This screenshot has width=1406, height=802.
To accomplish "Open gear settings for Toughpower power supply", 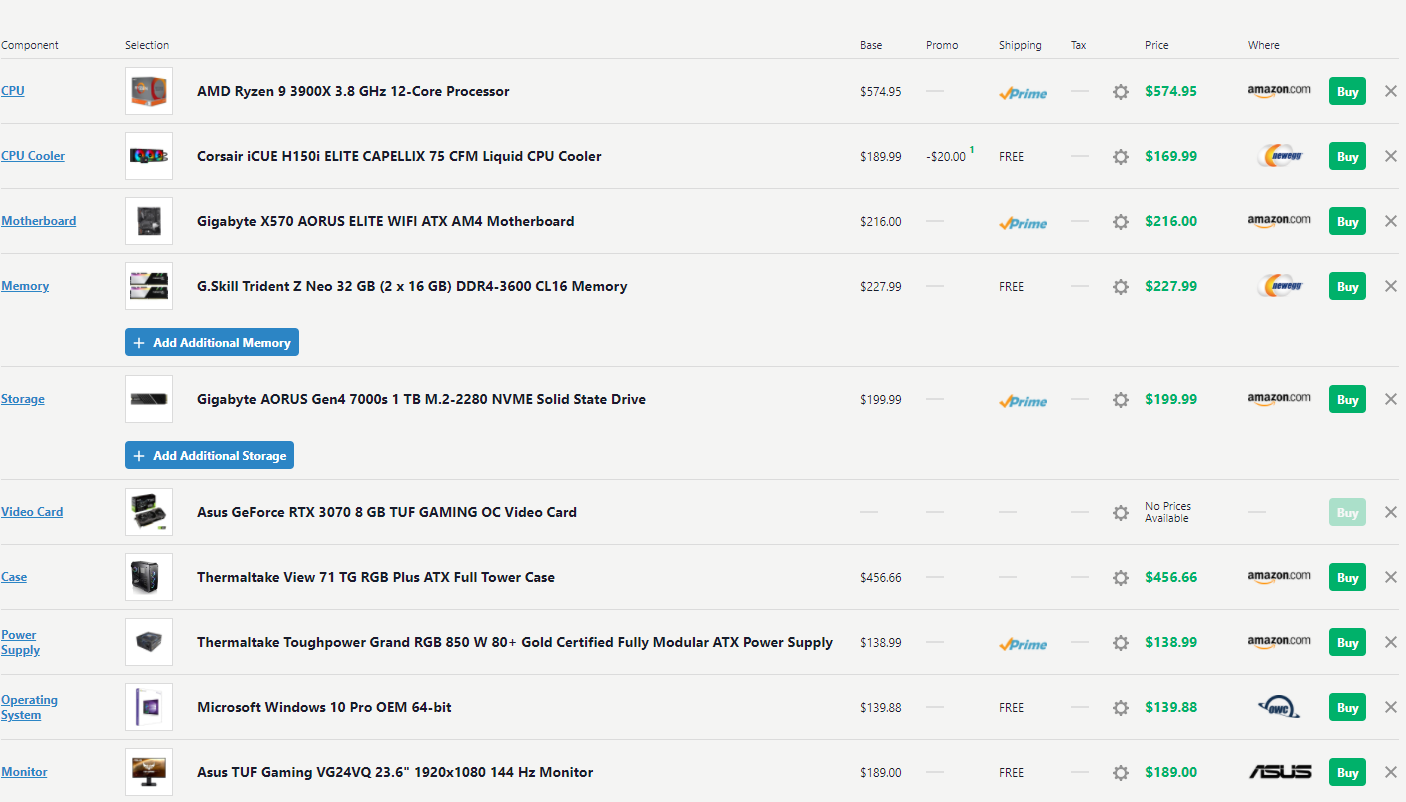I will 1121,643.
